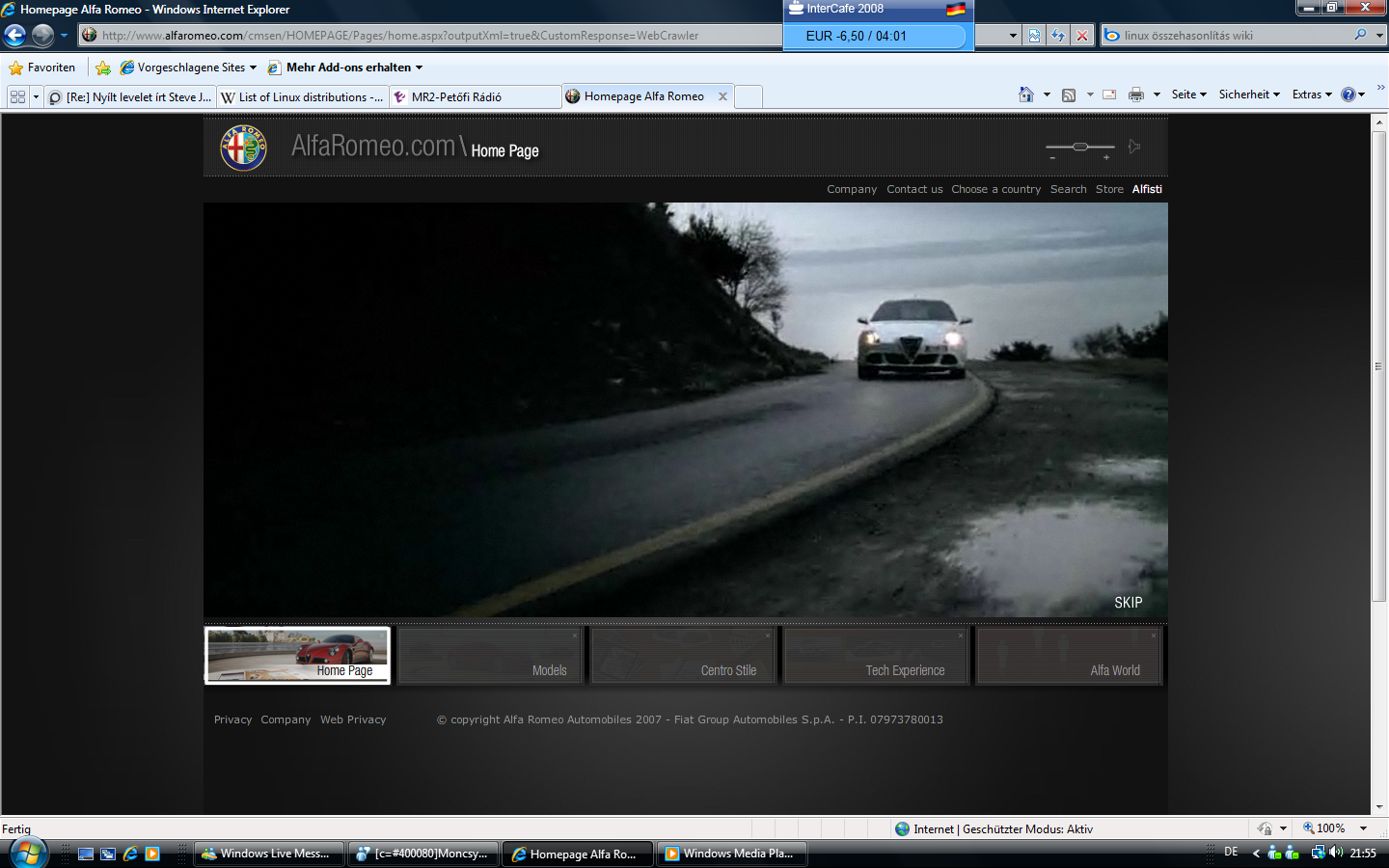
Task: Stop loading with the red X icon
Action: click(1082, 36)
